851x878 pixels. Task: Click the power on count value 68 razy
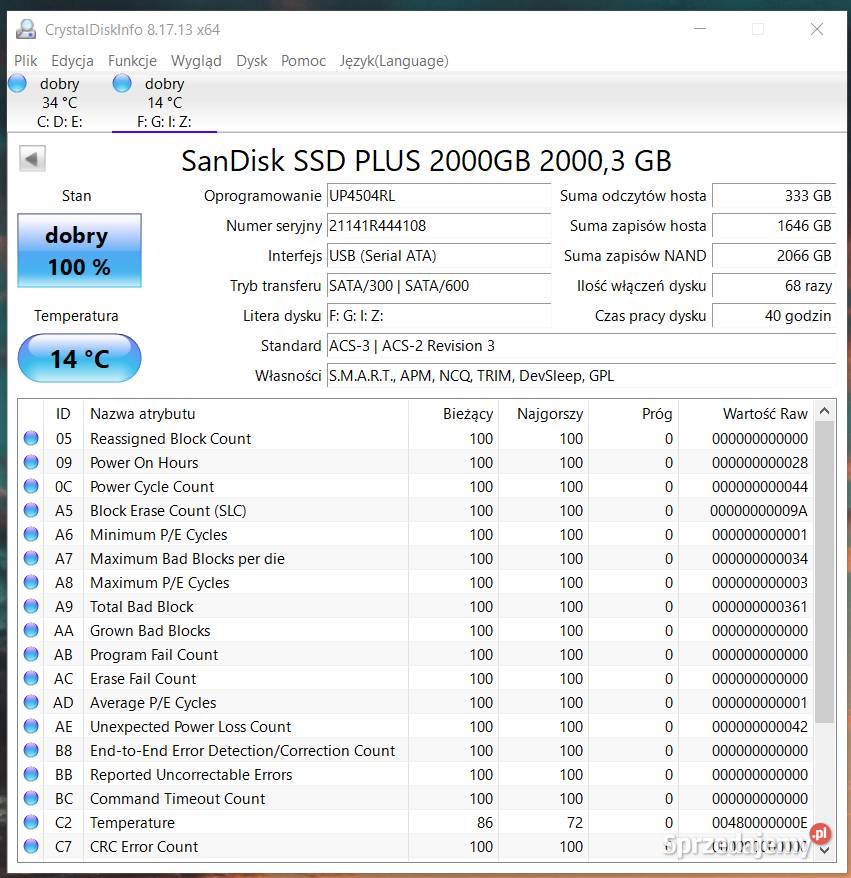tap(774, 286)
